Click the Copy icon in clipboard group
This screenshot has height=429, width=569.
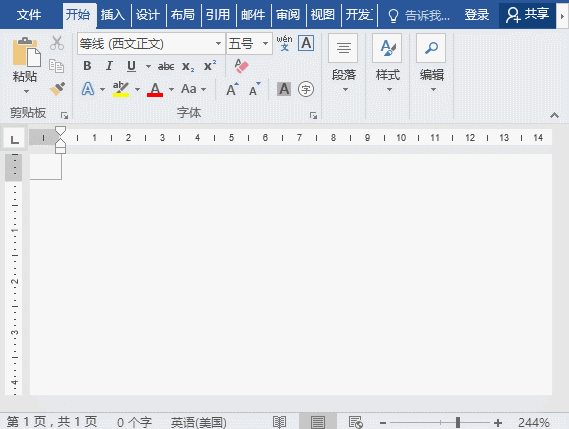[x=57, y=66]
